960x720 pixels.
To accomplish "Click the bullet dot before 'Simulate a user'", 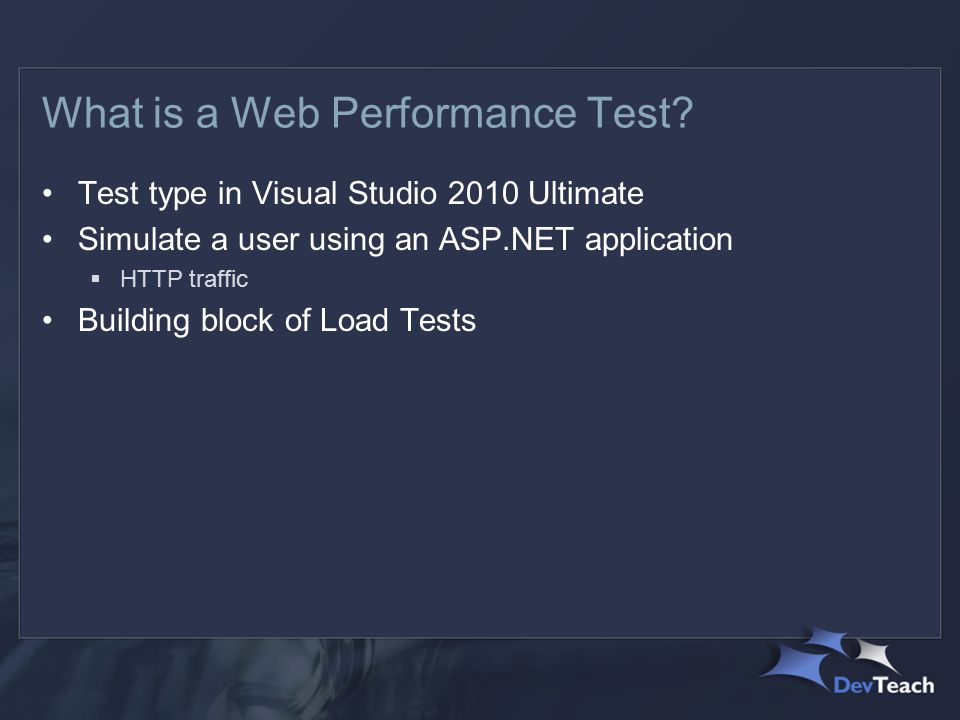I will pos(48,239).
